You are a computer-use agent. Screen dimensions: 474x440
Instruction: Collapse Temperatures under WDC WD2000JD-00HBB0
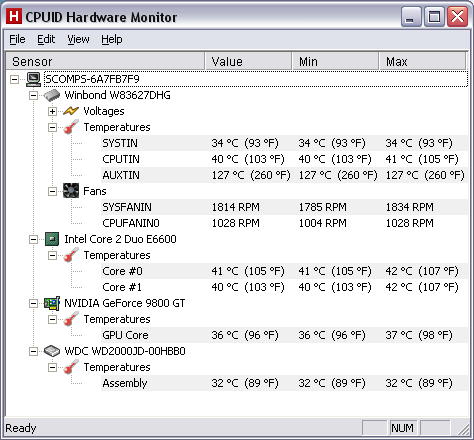click(x=52, y=367)
